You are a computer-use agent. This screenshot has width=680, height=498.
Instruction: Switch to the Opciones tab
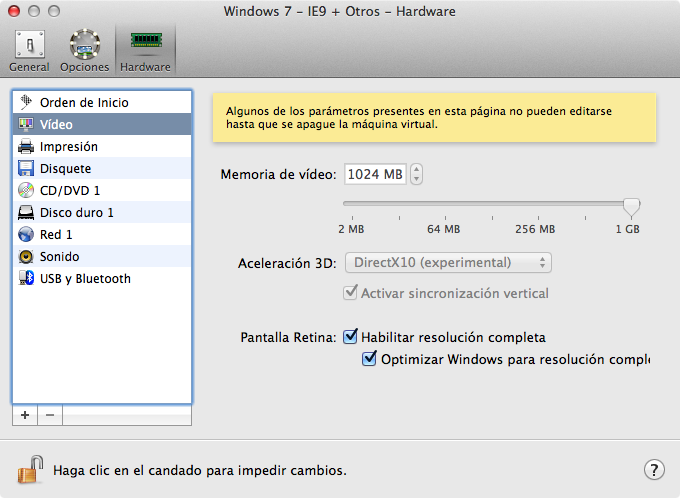coord(85,51)
